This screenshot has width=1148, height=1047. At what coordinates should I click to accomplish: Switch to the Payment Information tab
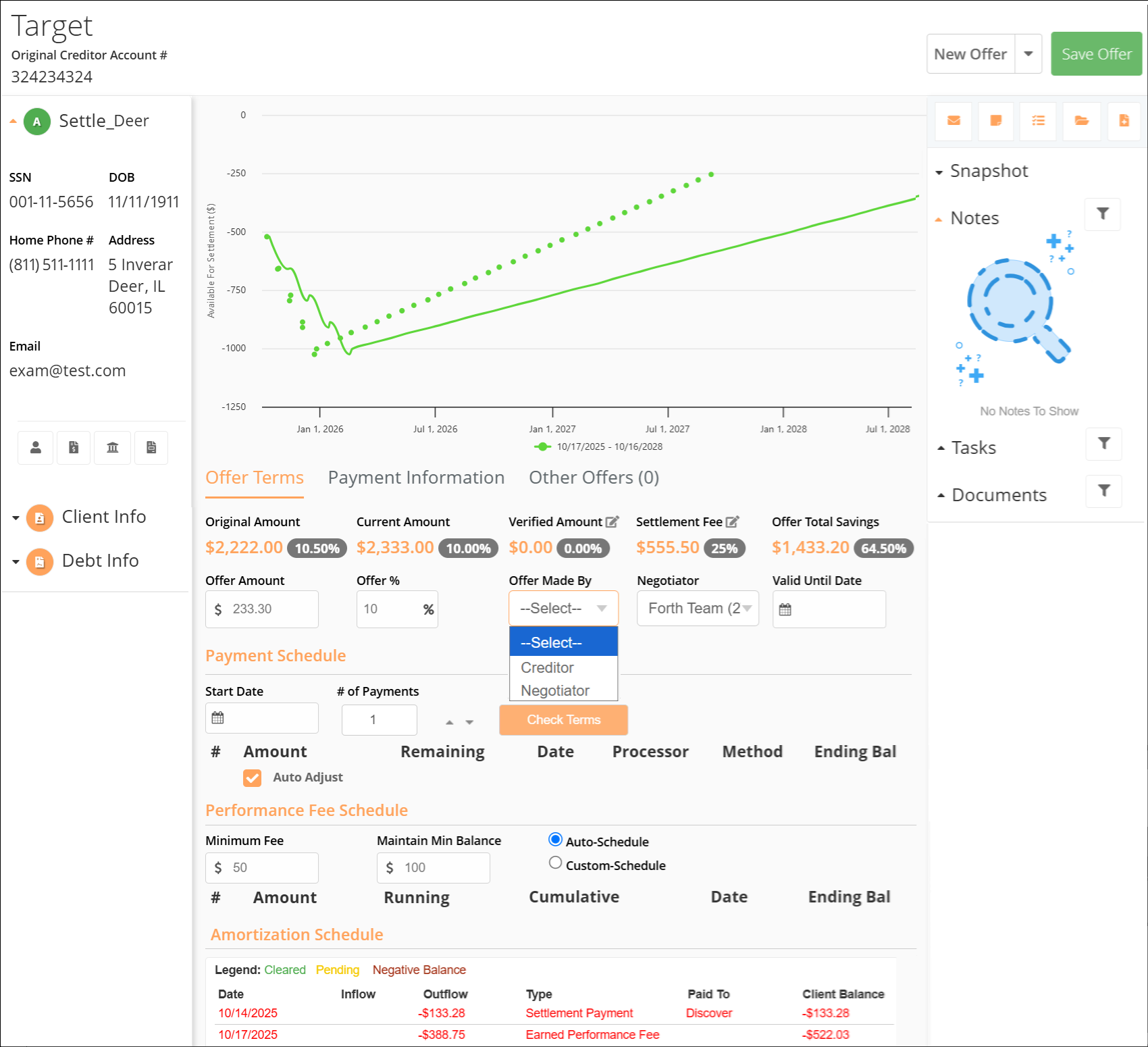[x=416, y=478]
